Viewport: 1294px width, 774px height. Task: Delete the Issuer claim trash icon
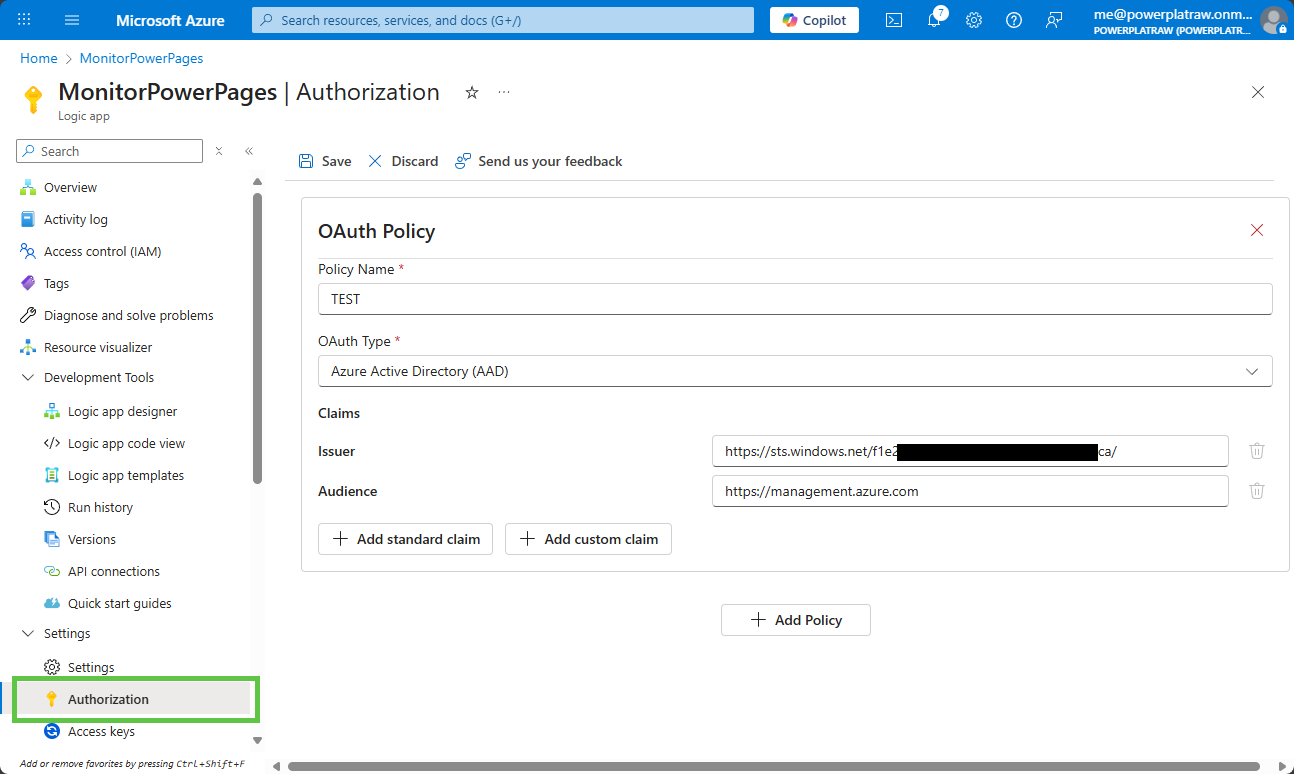[1257, 451]
